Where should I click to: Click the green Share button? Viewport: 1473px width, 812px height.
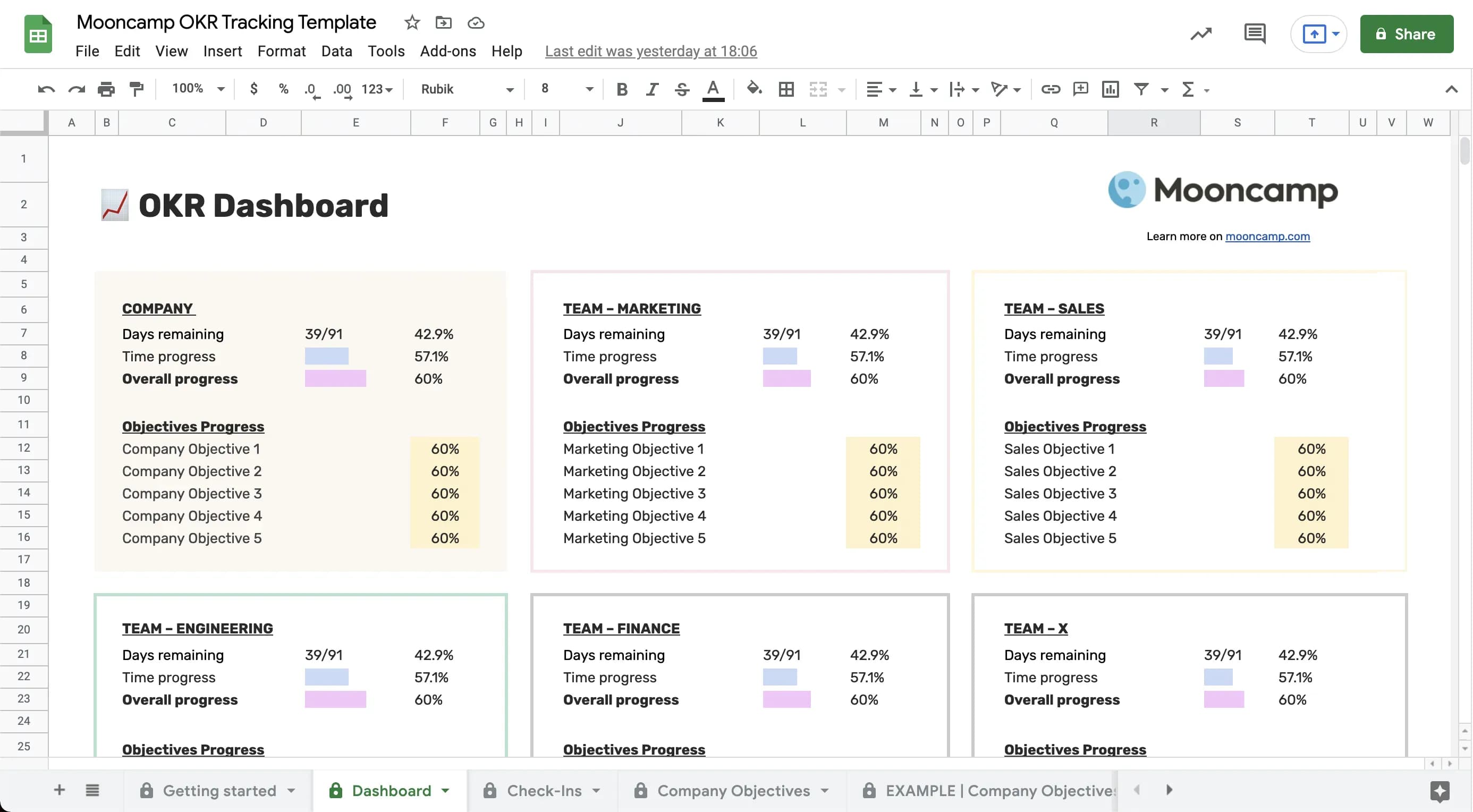(1406, 35)
